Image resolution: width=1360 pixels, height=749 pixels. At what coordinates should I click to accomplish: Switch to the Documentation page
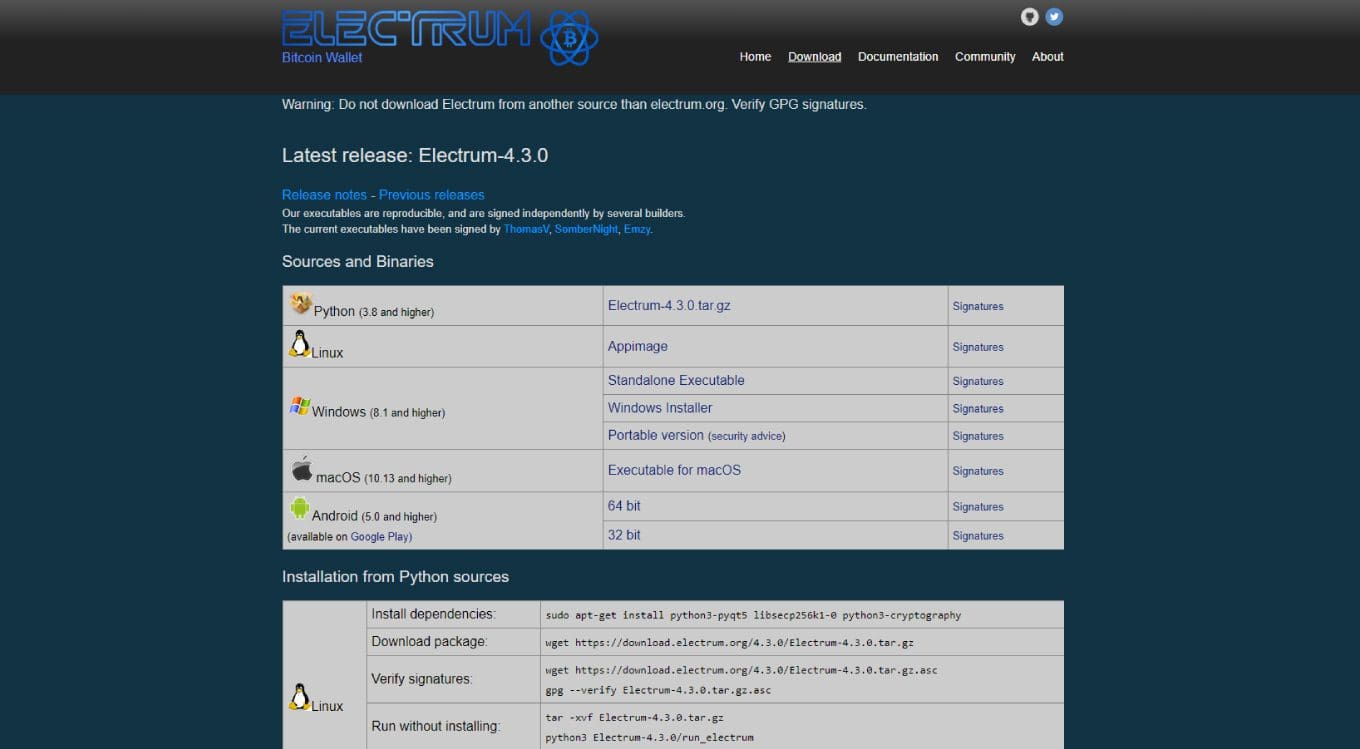point(897,57)
